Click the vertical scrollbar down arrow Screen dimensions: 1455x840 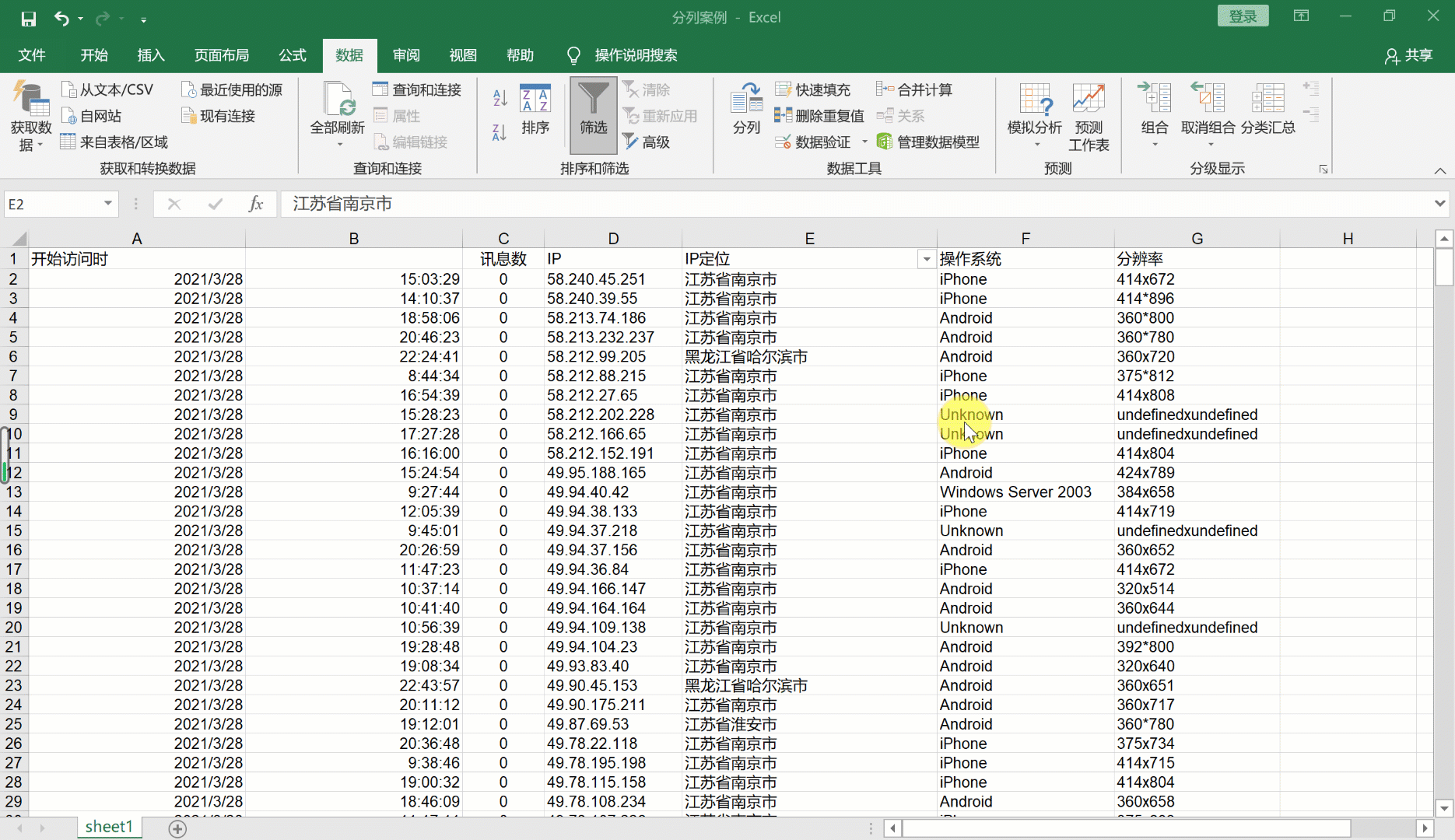click(1444, 808)
